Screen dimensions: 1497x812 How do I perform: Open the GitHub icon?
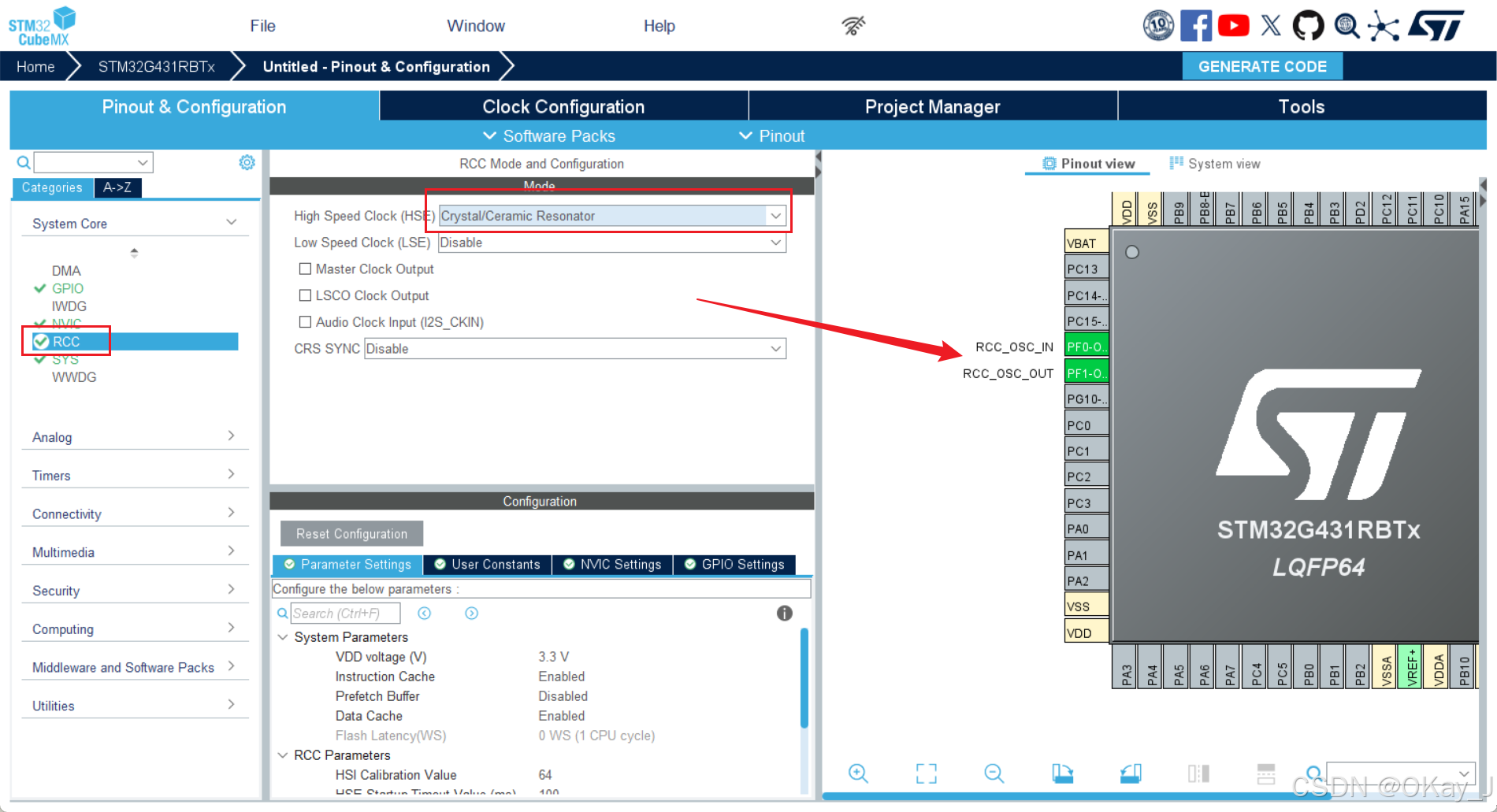click(1308, 25)
